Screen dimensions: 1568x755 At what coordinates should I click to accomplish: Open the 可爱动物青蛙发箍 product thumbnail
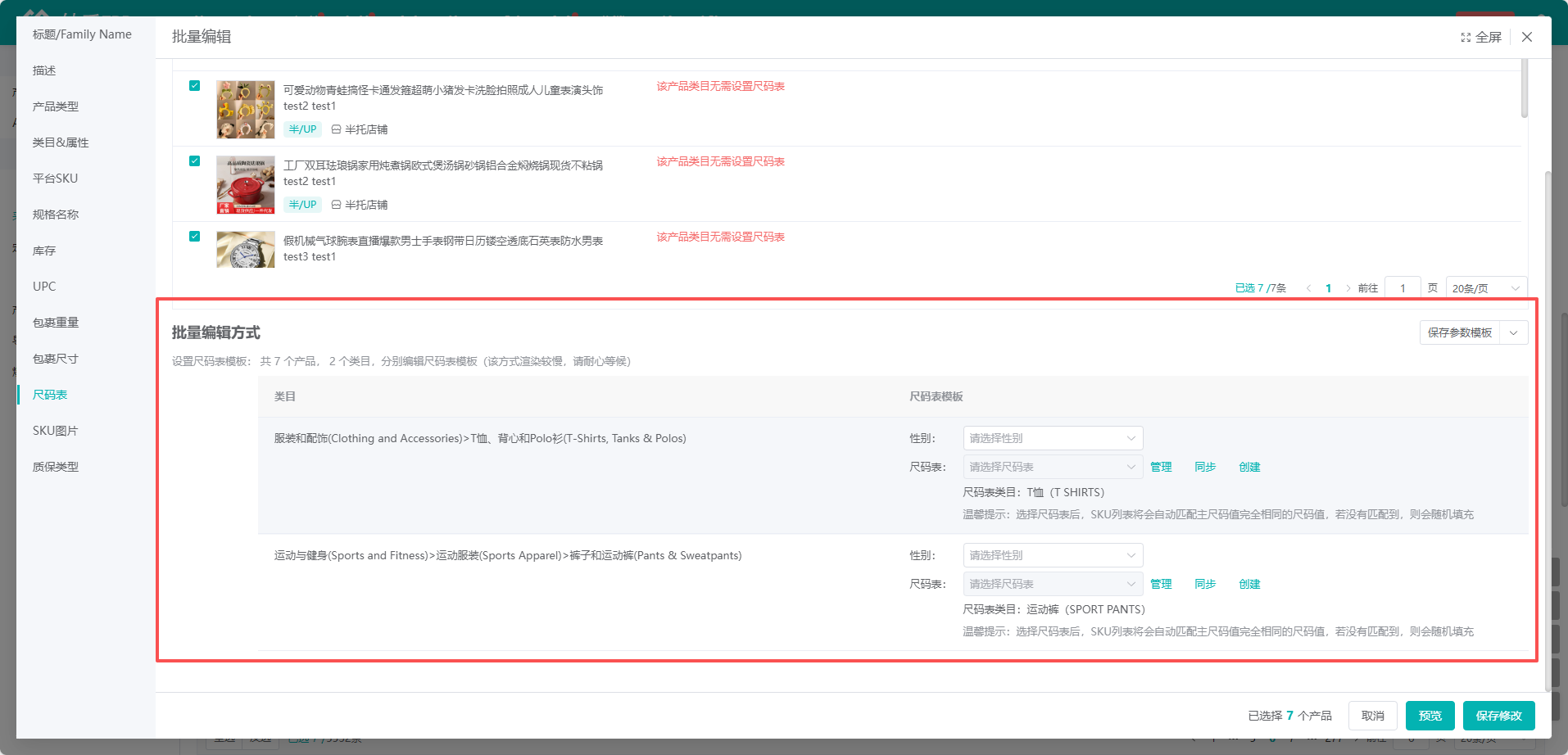point(246,110)
